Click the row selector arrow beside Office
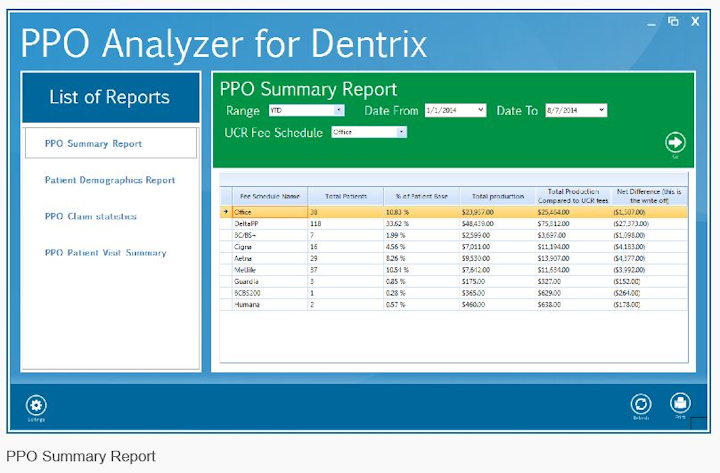Screen dimensions: 720x473 [226, 212]
